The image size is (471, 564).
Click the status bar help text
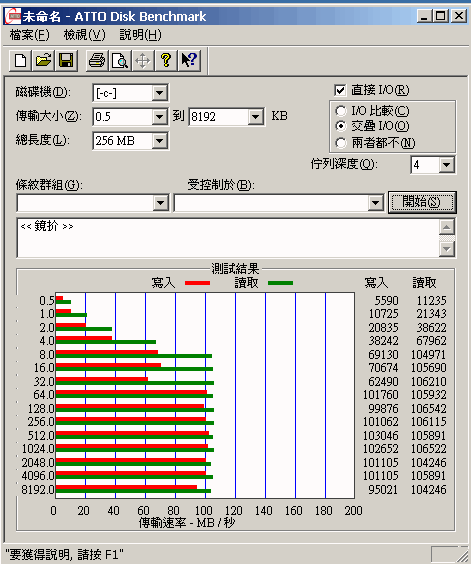(x=64, y=554)
